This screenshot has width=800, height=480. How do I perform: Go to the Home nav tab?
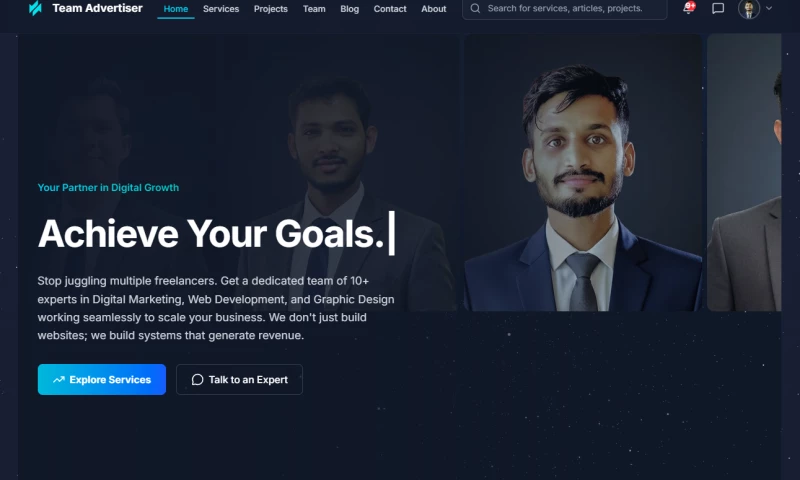coord(176,9)
